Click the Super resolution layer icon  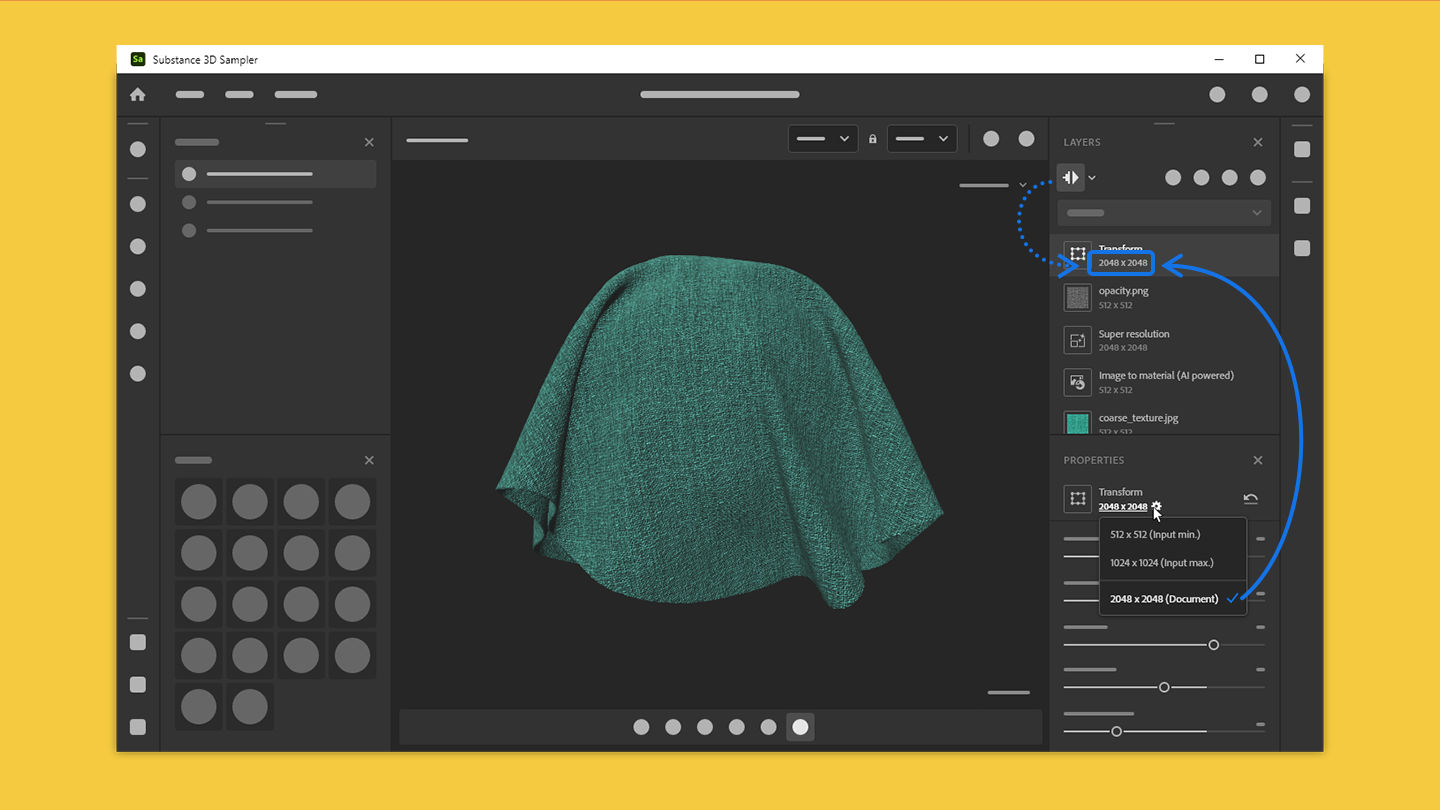tap(1077, 340)
